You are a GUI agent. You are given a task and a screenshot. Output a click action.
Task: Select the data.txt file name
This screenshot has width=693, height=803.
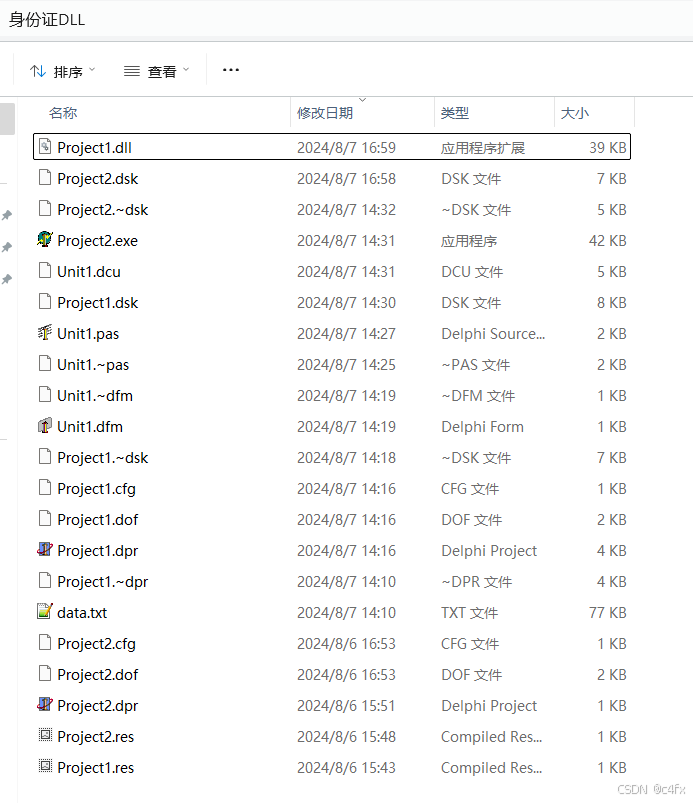(82, 612)
